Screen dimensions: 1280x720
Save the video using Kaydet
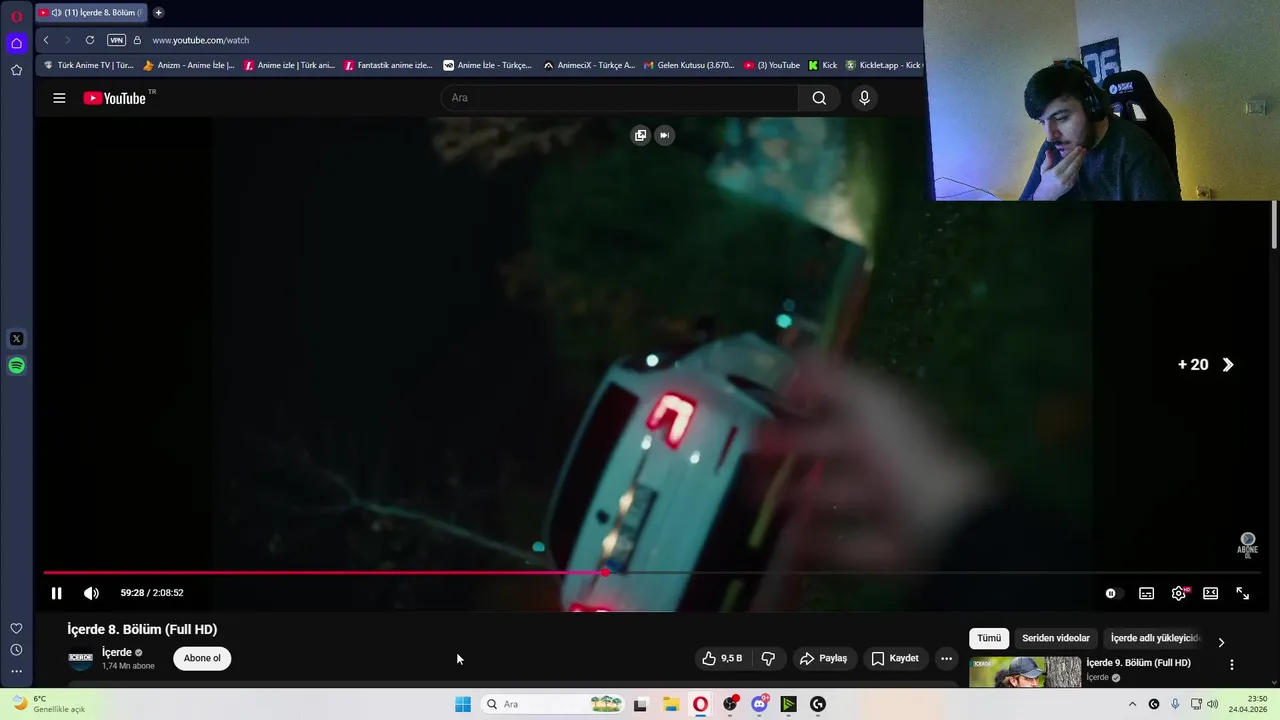(895, 658)
